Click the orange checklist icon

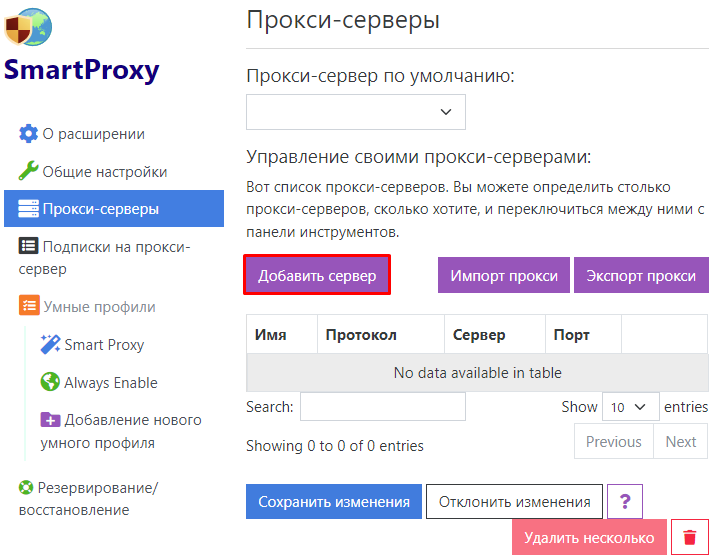(29, 305)
